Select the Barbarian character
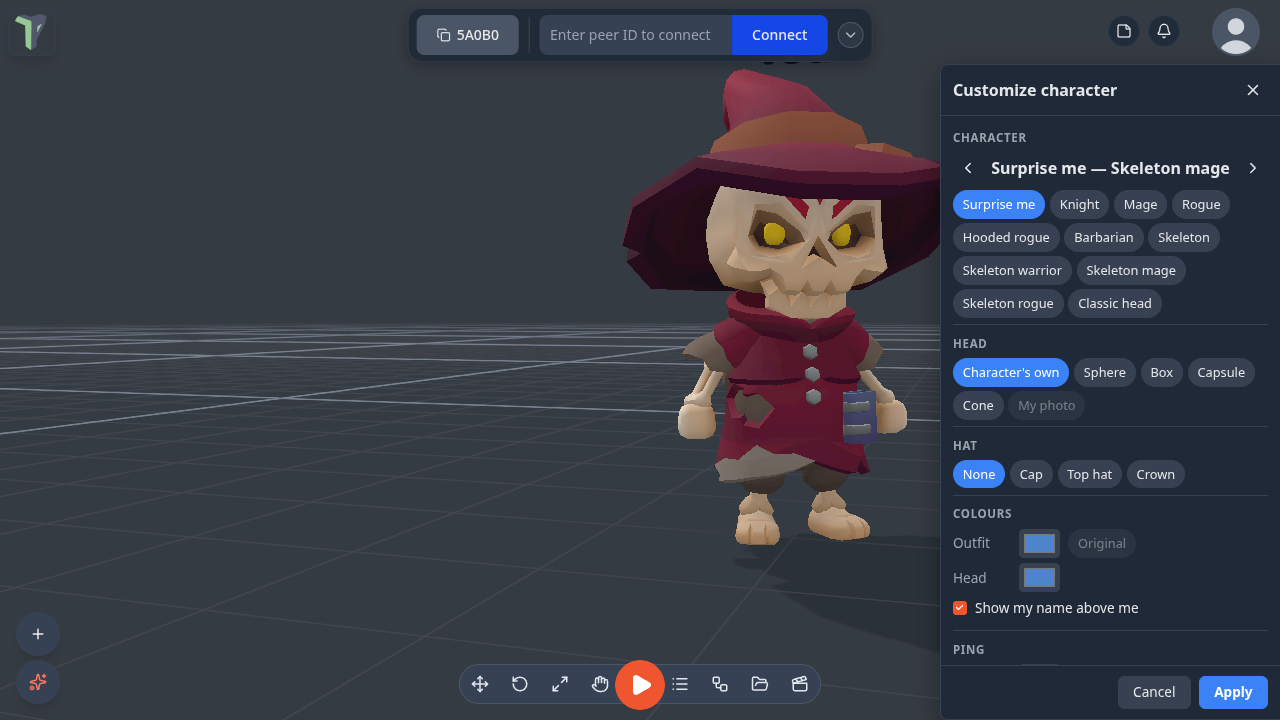This screenshot has width=1280, height=720. click(x=1104, y=237)
